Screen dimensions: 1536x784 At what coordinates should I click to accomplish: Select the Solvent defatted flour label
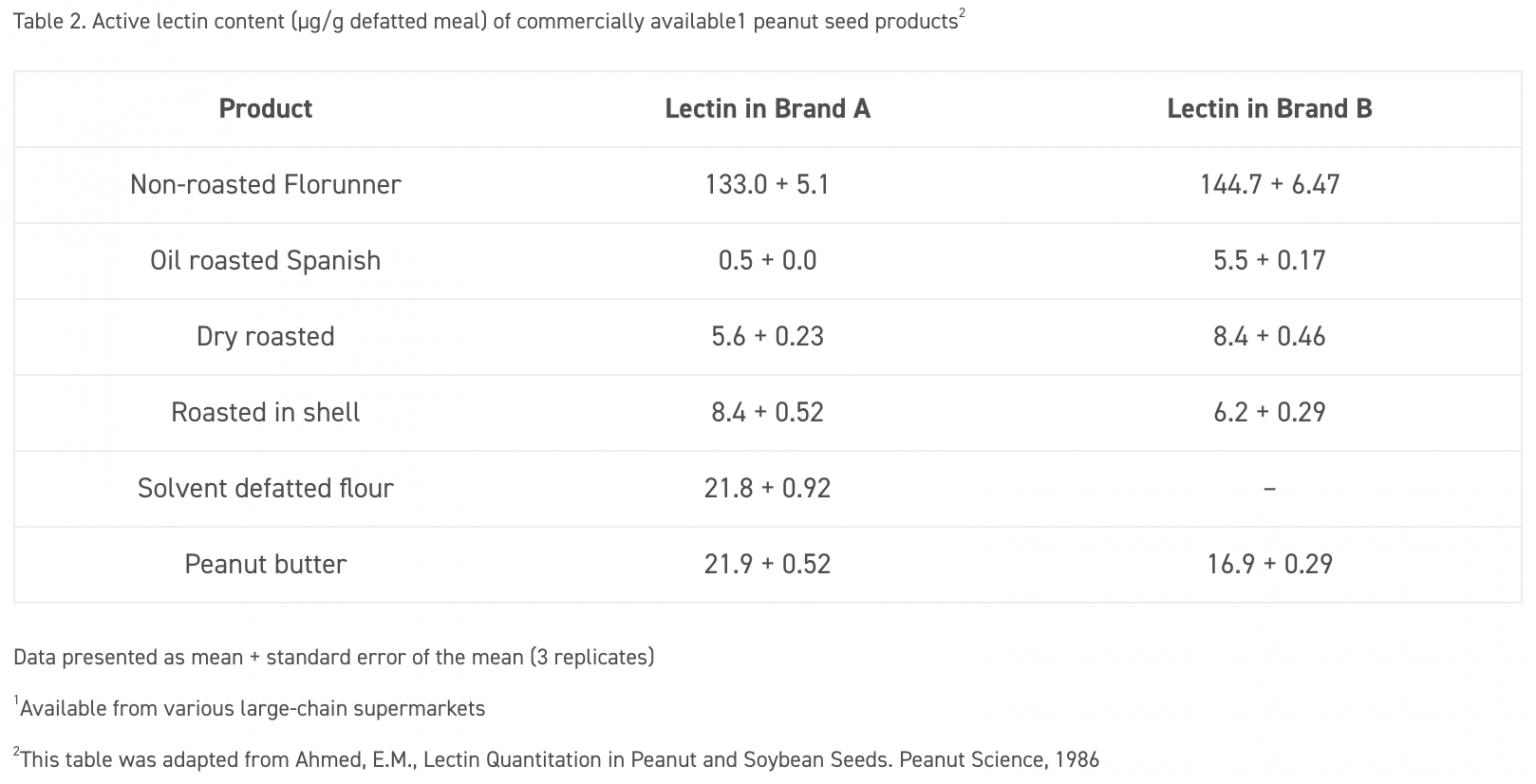click(265, 489)
